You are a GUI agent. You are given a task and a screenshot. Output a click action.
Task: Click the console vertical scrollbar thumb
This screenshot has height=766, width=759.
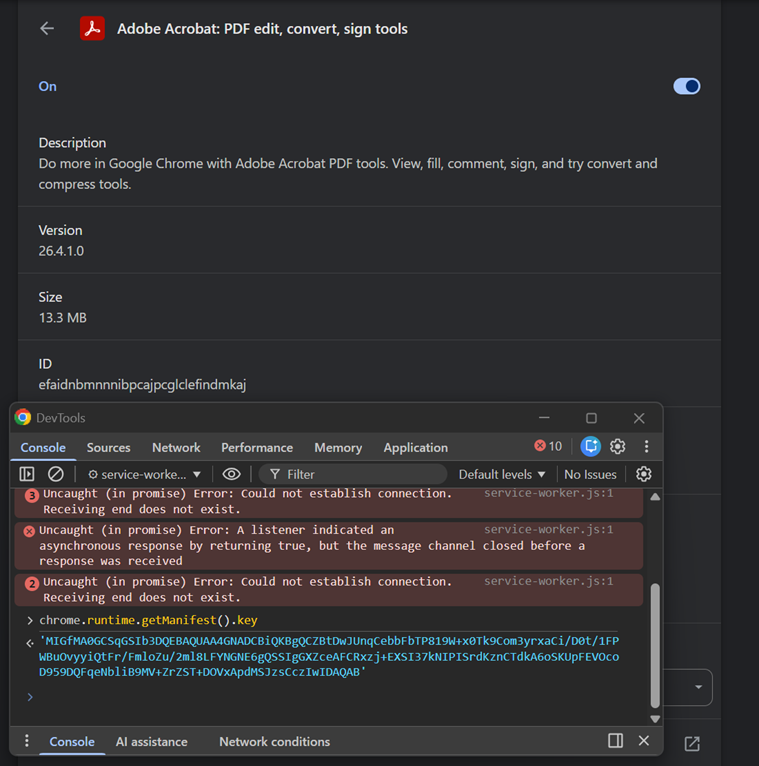click(x=655, y=645)
